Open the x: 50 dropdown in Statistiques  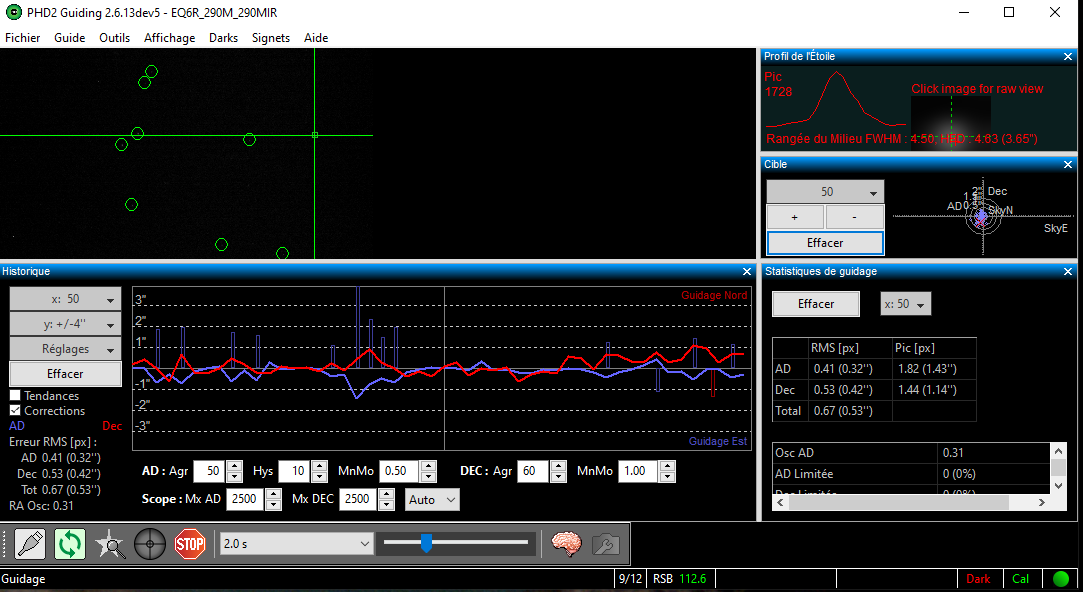pyautogui.click(x=905, y=304)
